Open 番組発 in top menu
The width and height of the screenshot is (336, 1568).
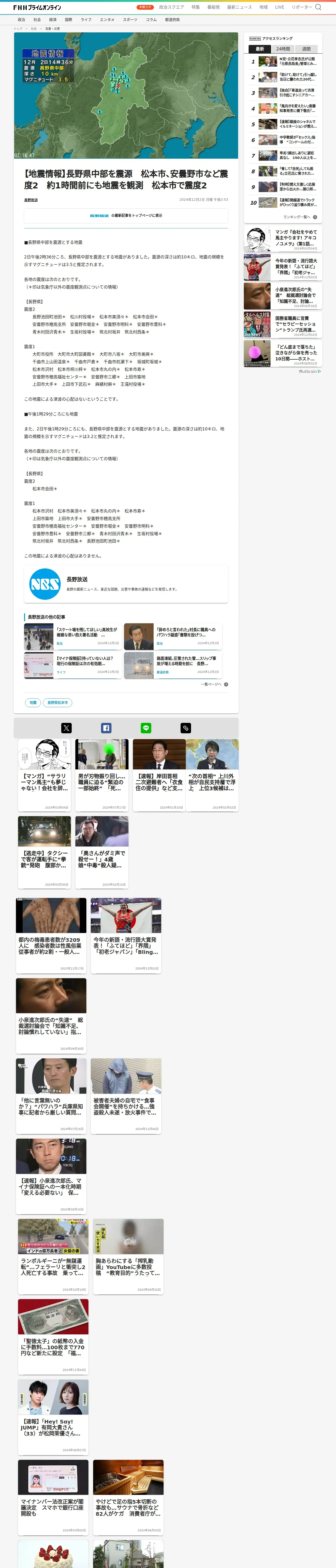[x=214, y=7]
